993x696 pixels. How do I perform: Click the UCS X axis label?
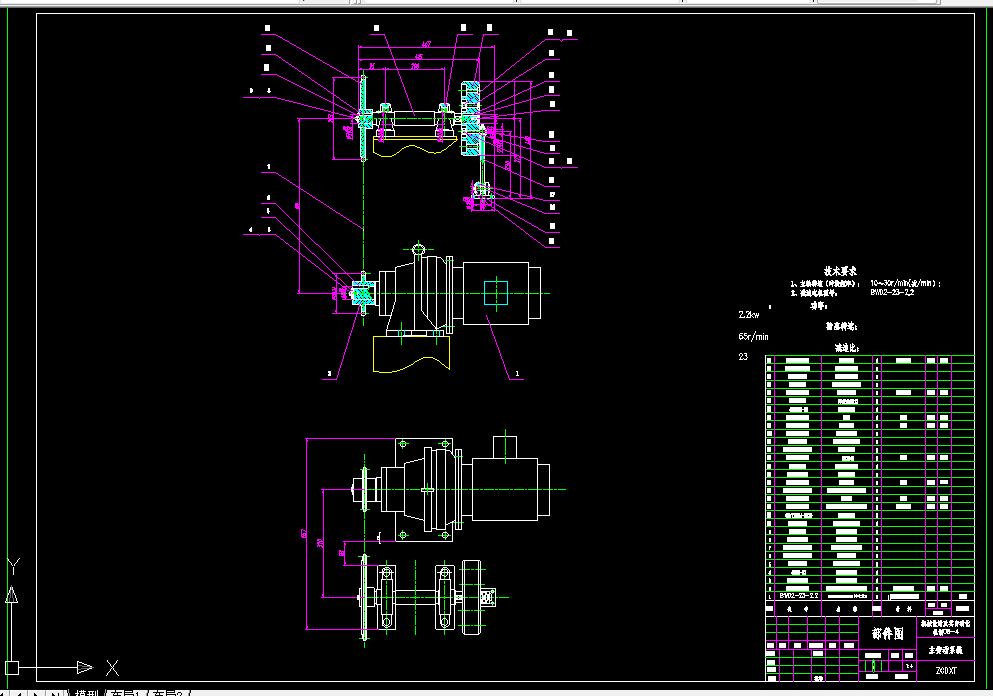tap(112, 668)
